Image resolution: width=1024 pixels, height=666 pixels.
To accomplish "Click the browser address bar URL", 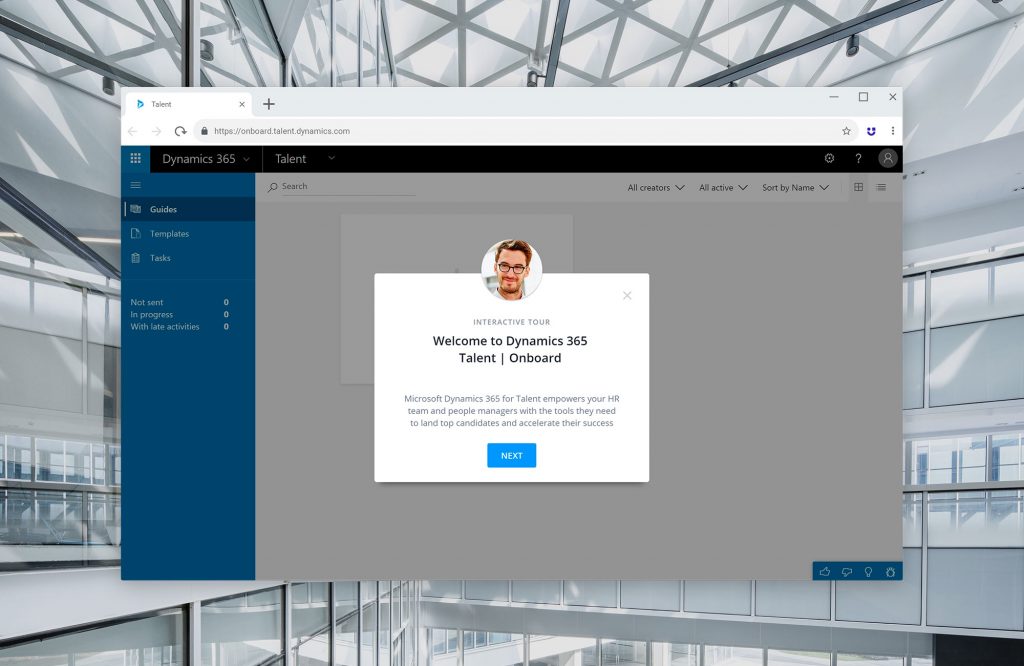I will (281, 131).
